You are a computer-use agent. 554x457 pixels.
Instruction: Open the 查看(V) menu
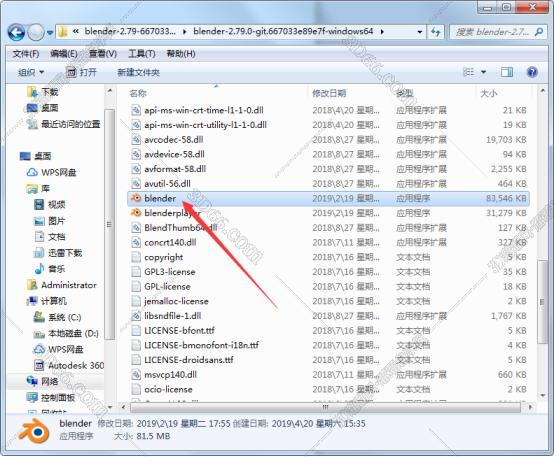tap(103, 54)
